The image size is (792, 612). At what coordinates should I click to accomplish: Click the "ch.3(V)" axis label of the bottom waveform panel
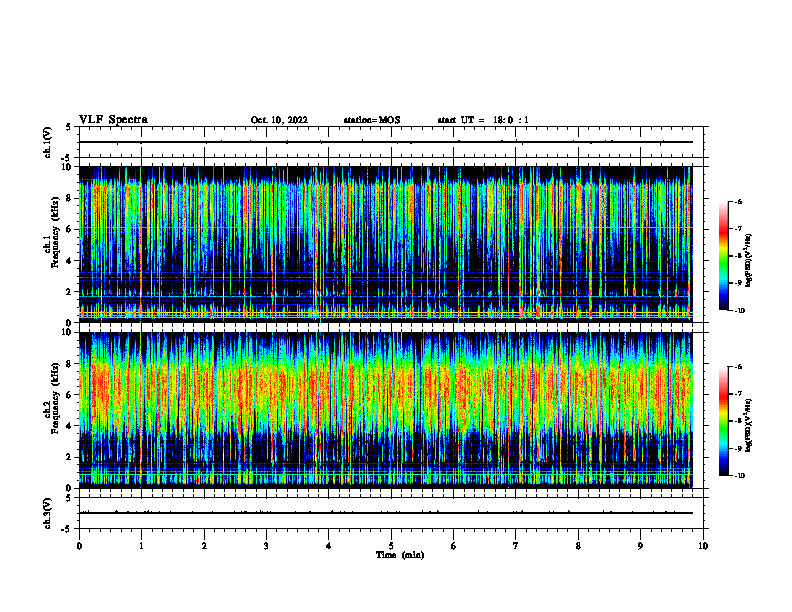tap(48, 513)
